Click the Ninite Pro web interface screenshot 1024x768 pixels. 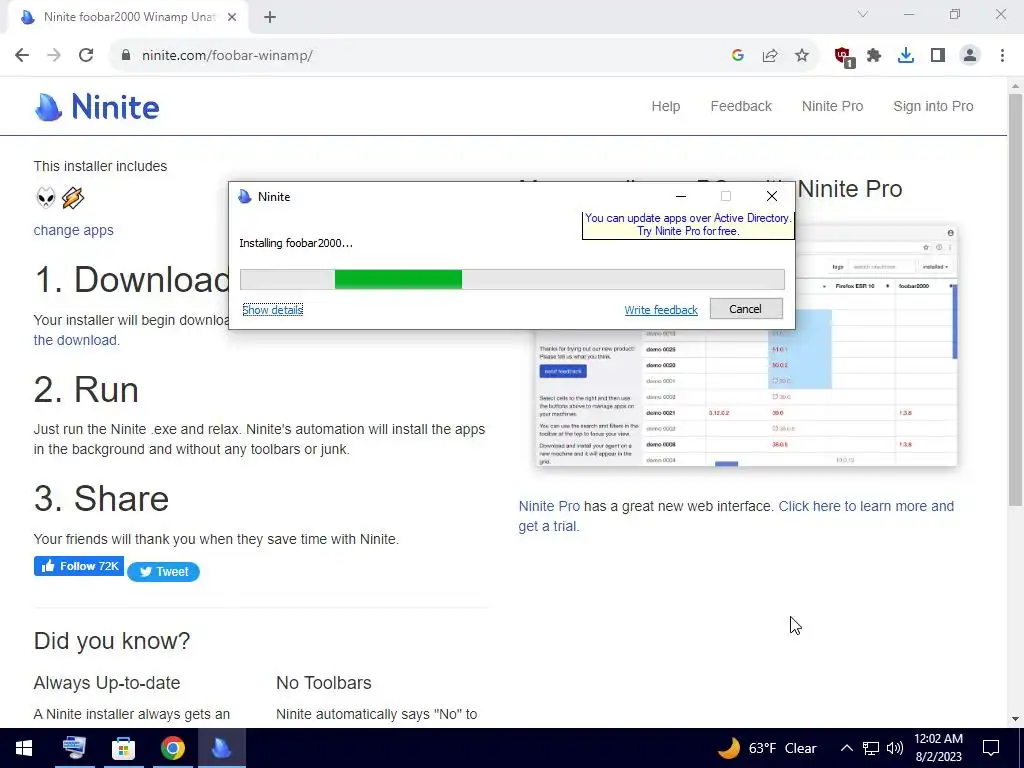click(746, 346)
